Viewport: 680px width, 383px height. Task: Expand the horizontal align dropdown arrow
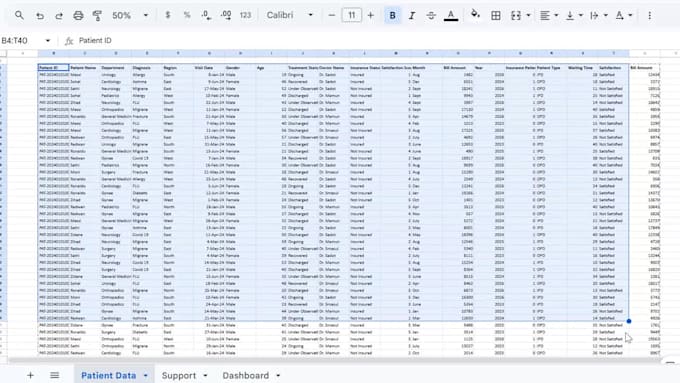(556, 16)
